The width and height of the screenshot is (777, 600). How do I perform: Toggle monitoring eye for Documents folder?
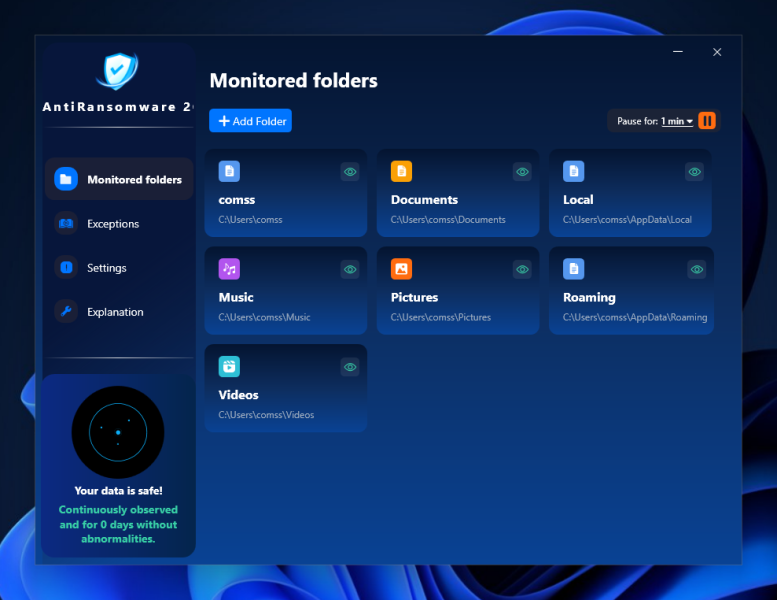(522, 172)
